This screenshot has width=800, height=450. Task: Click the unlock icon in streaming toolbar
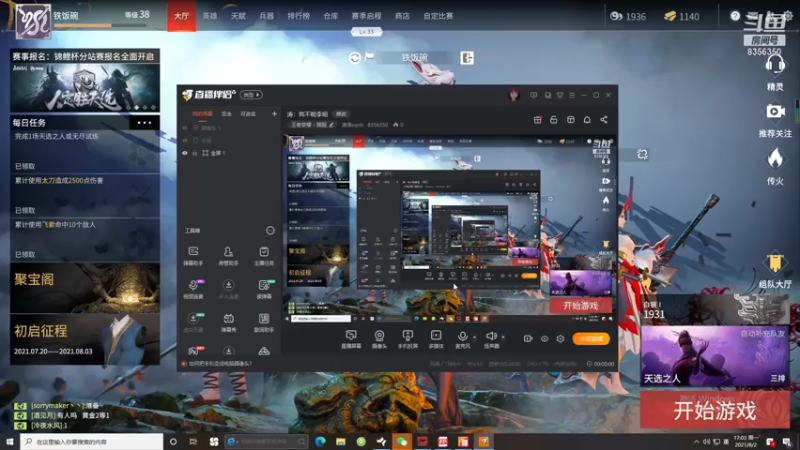[x=554, y=119]
